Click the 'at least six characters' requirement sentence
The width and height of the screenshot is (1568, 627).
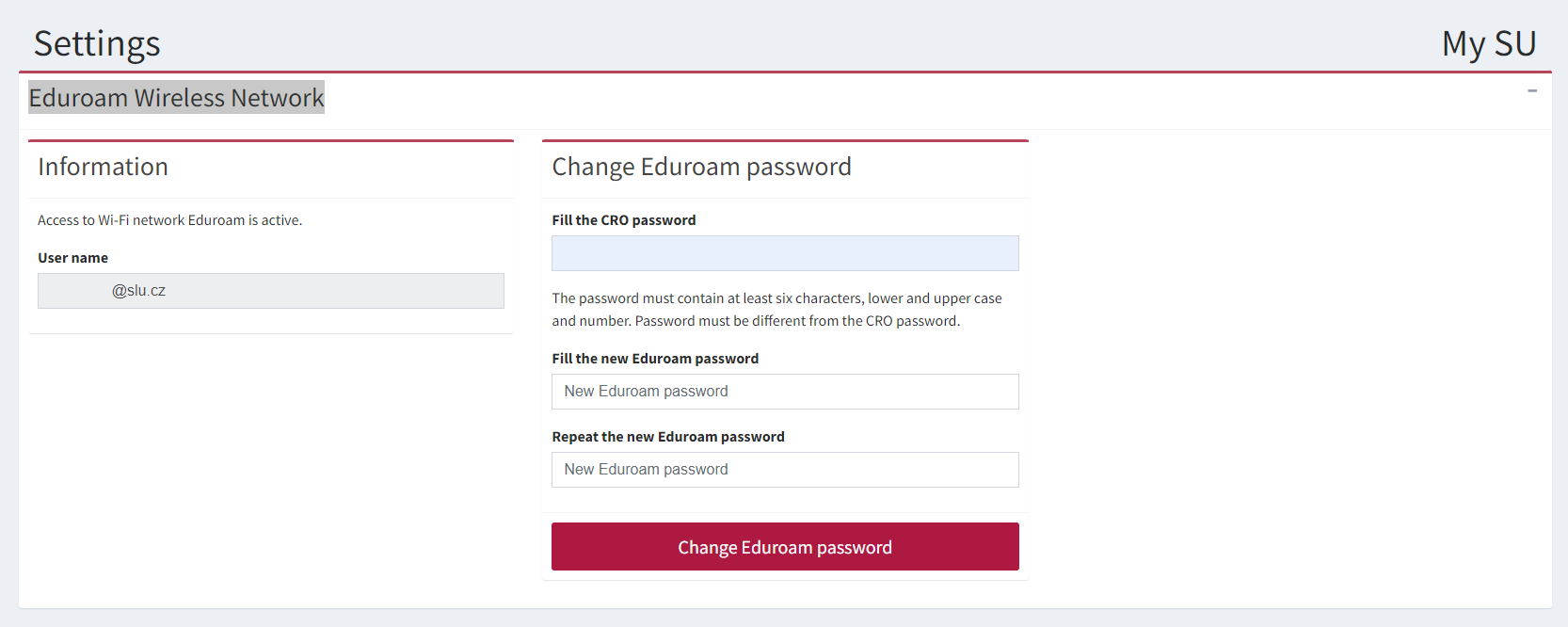[x=776, y=298]
